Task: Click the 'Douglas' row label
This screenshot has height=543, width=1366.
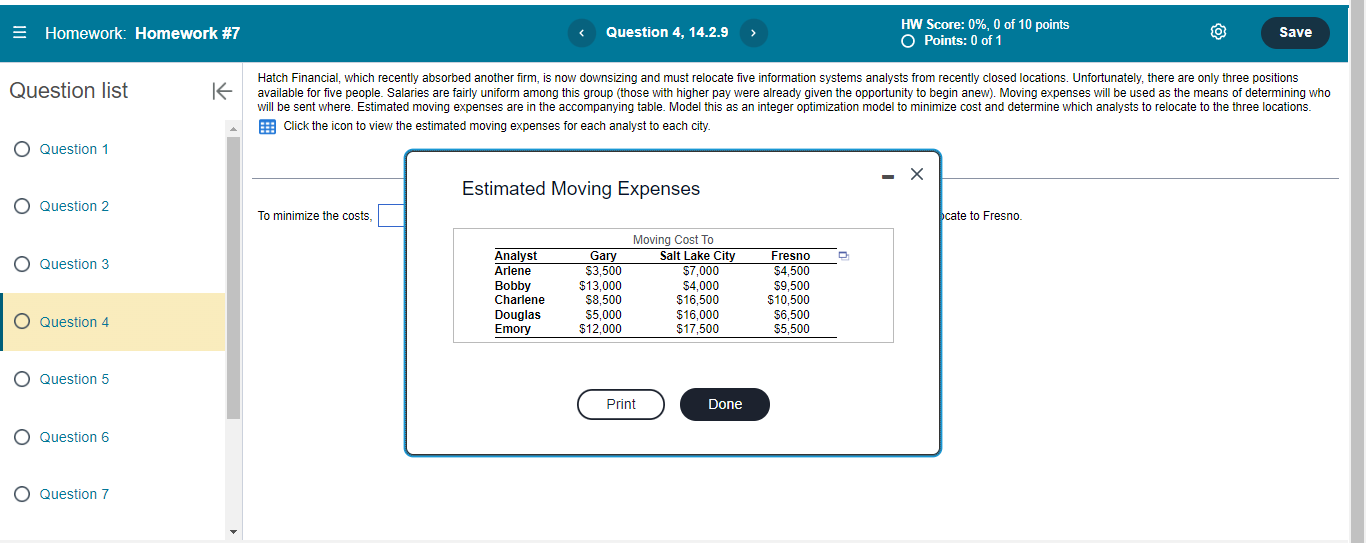Action: point(518,315)
